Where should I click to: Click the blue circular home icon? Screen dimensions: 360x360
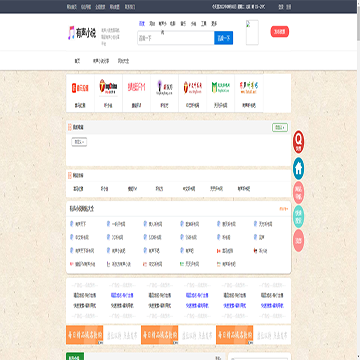point(298,168)
